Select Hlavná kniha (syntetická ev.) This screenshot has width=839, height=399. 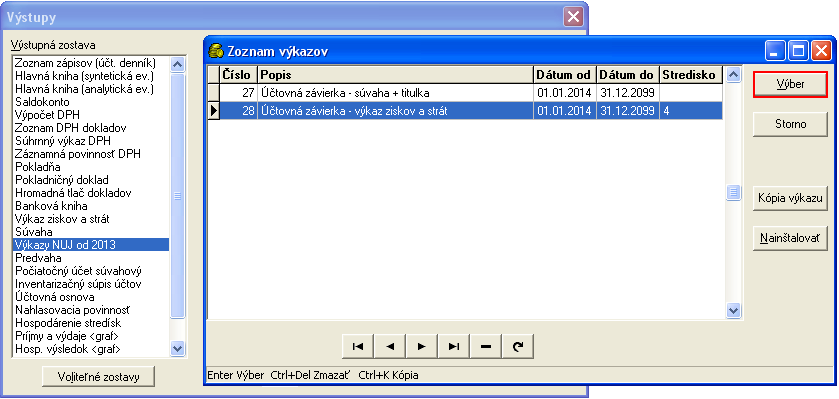[x=91, y=76]
